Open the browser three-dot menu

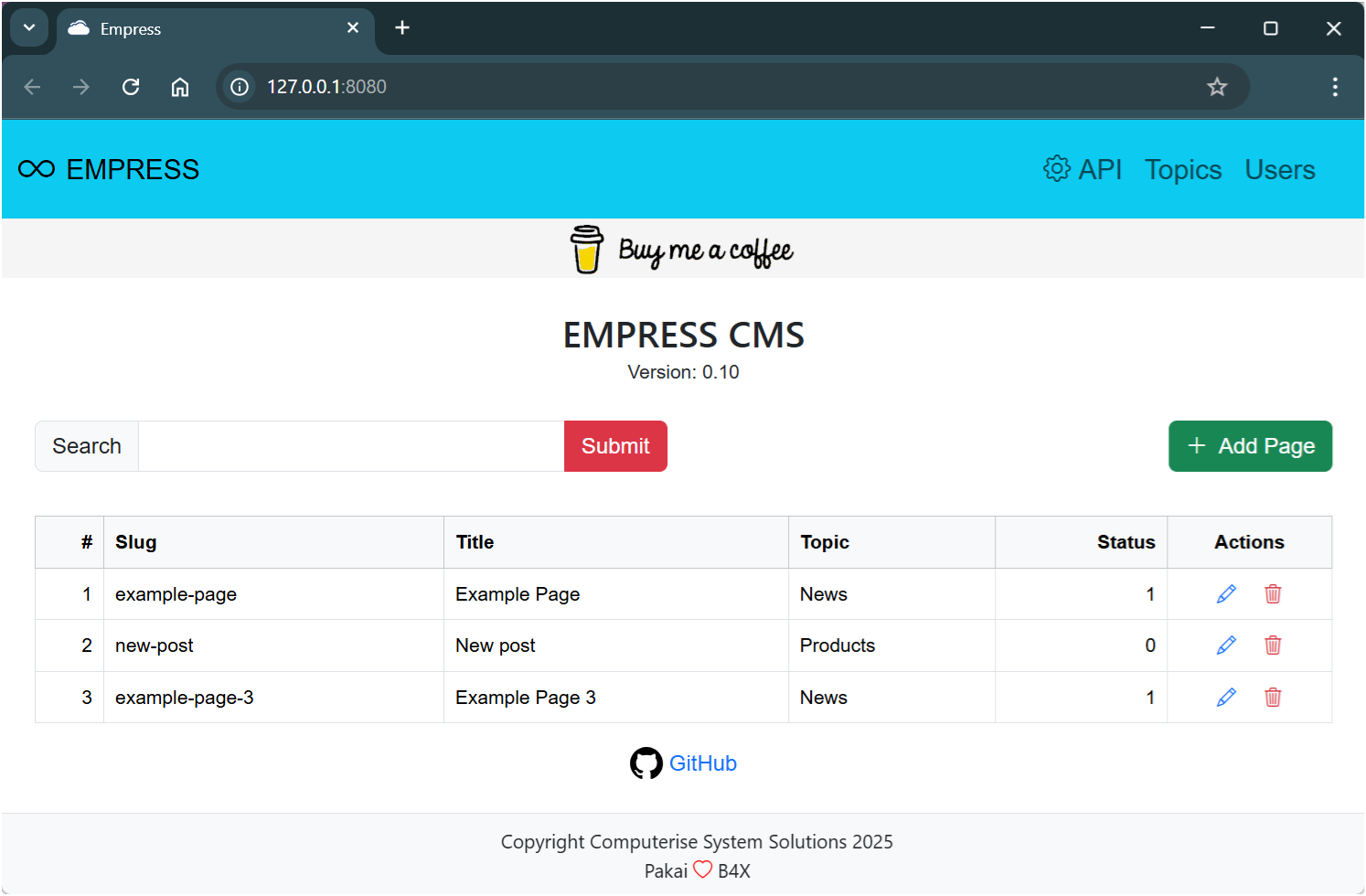(1335, 86)
